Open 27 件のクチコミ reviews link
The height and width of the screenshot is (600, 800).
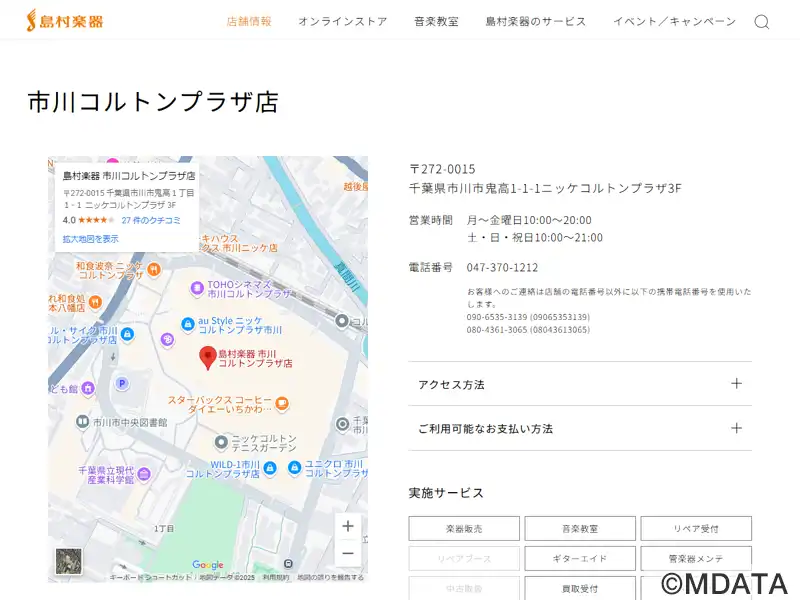pyautogui.click(x=151, y=220)
